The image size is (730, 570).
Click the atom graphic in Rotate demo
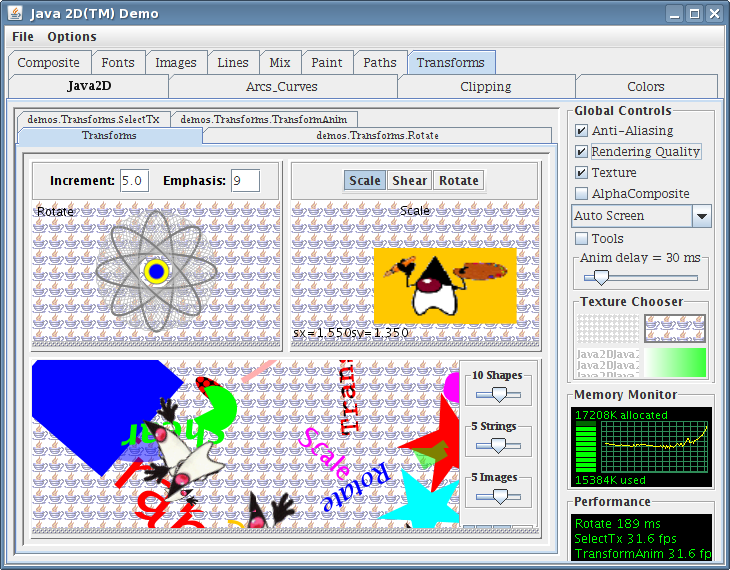[x=155, y=271]
